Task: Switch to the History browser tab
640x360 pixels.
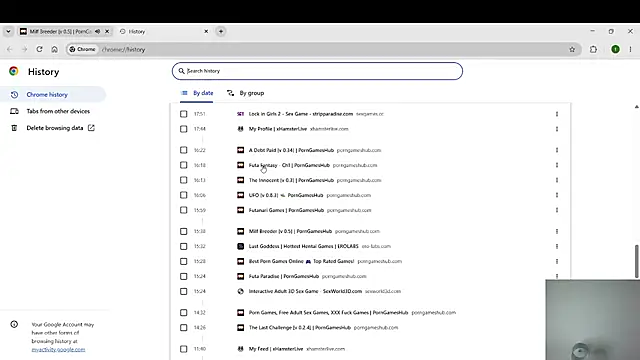Action: pos(164,31)
